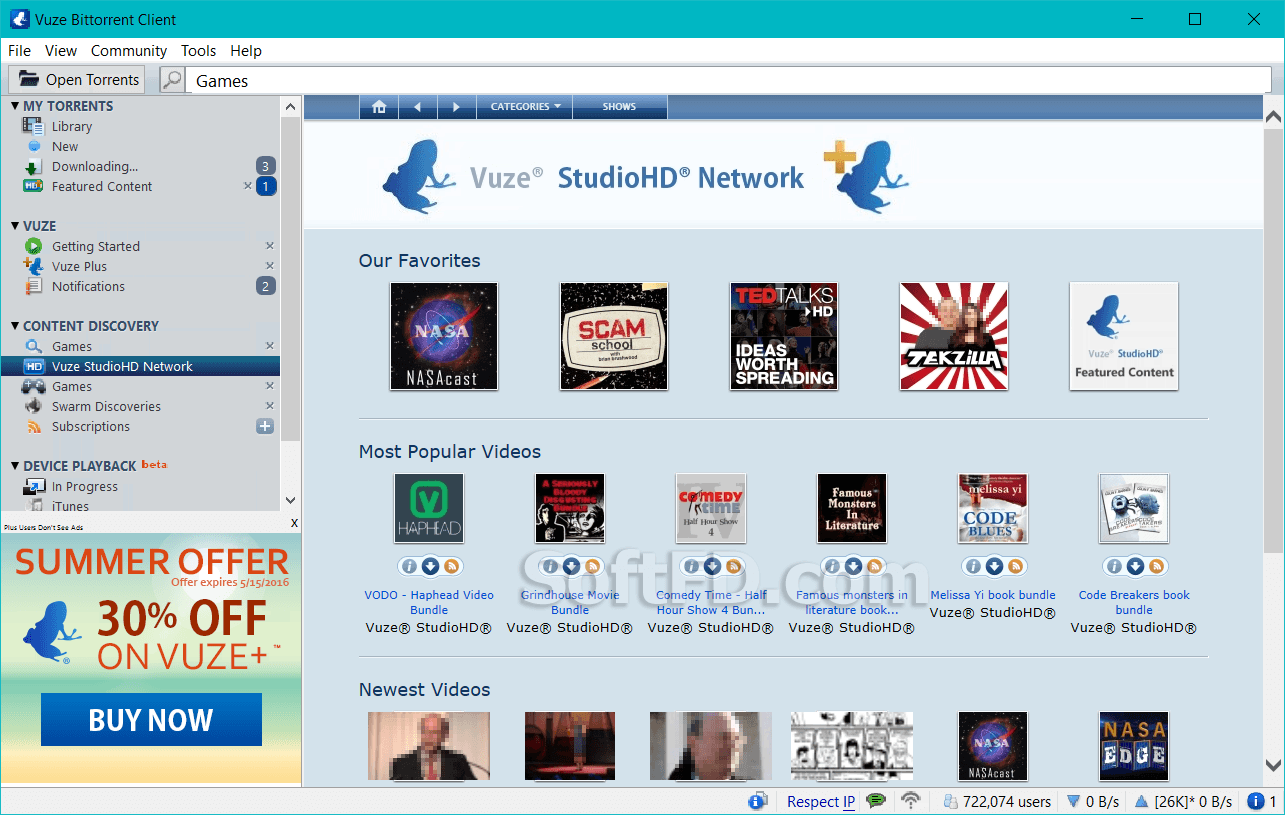Show info for Melissa Yi book bundle
Image resolution: width=1285 pixels, height=815 pixels.
click(x=972, y=566)
